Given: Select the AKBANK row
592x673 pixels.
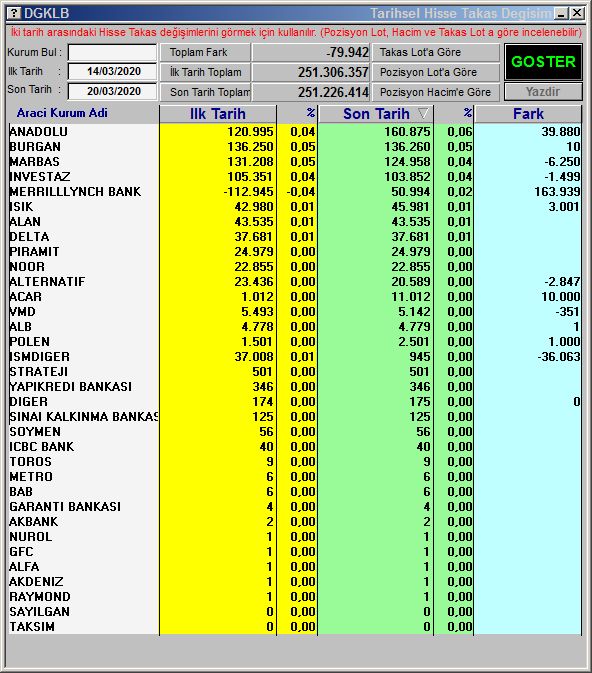Looking at the screenshot, I should tap(295, 521).
